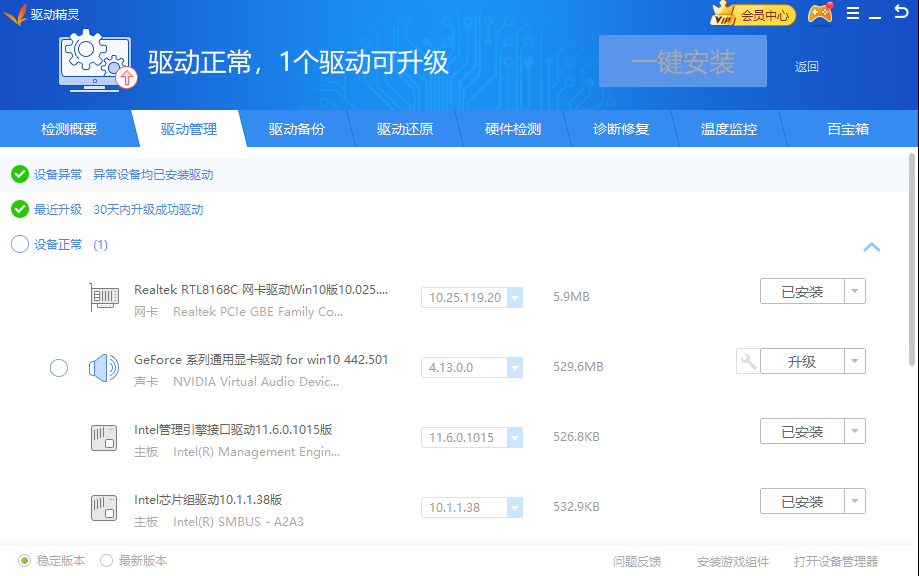Open the hamburger main menu icon

pyautogui.click(x=853, y=13)
